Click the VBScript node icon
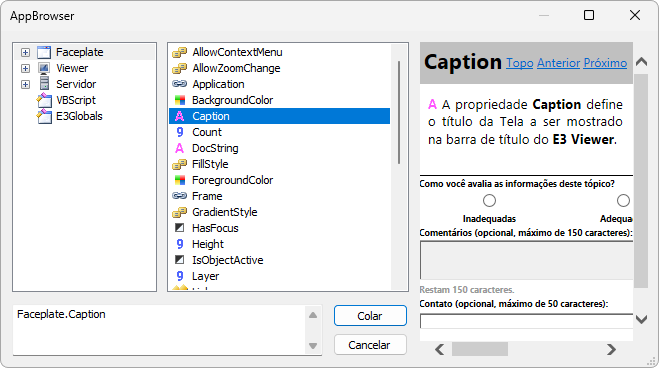Viewport: 659px width, 368px height. pyautogui.click(x=44, y=100)
